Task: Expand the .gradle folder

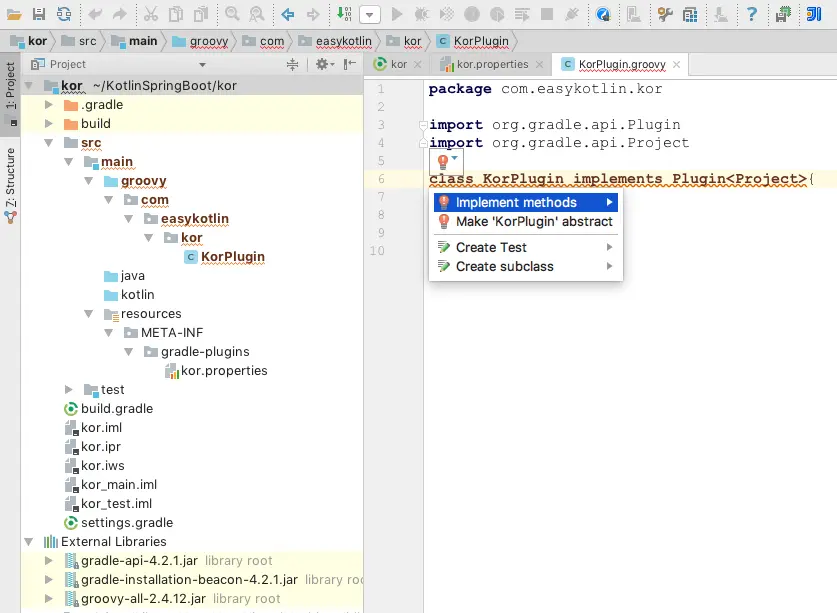Action: click(49, 105)
